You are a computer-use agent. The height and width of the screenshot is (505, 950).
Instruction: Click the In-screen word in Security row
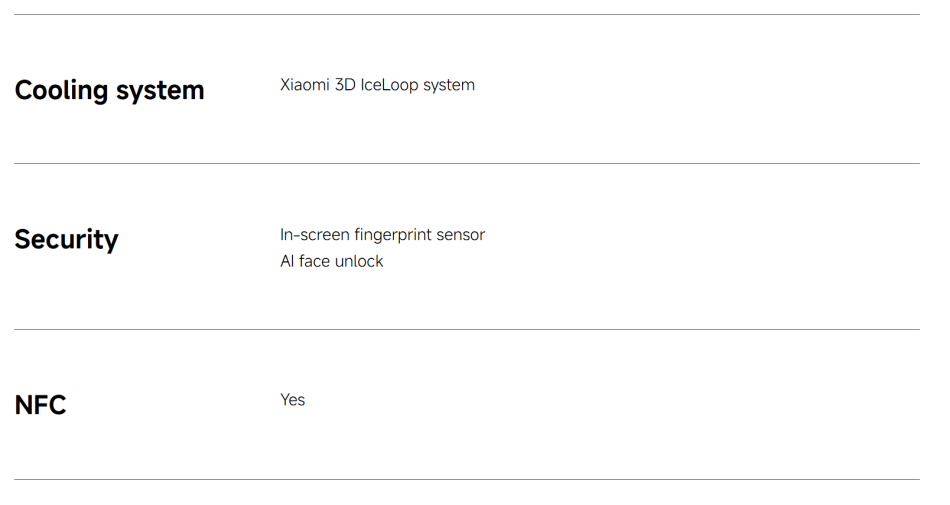(315, 234)
